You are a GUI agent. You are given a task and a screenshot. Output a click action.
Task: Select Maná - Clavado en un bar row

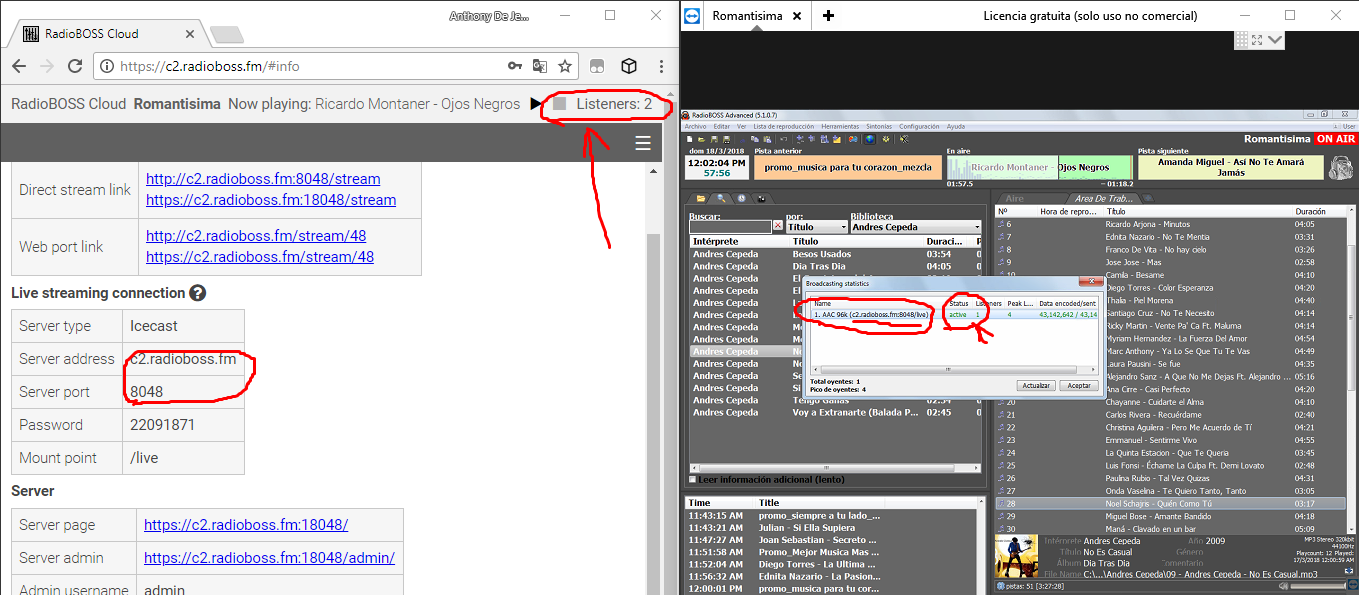pos(1170,528)
